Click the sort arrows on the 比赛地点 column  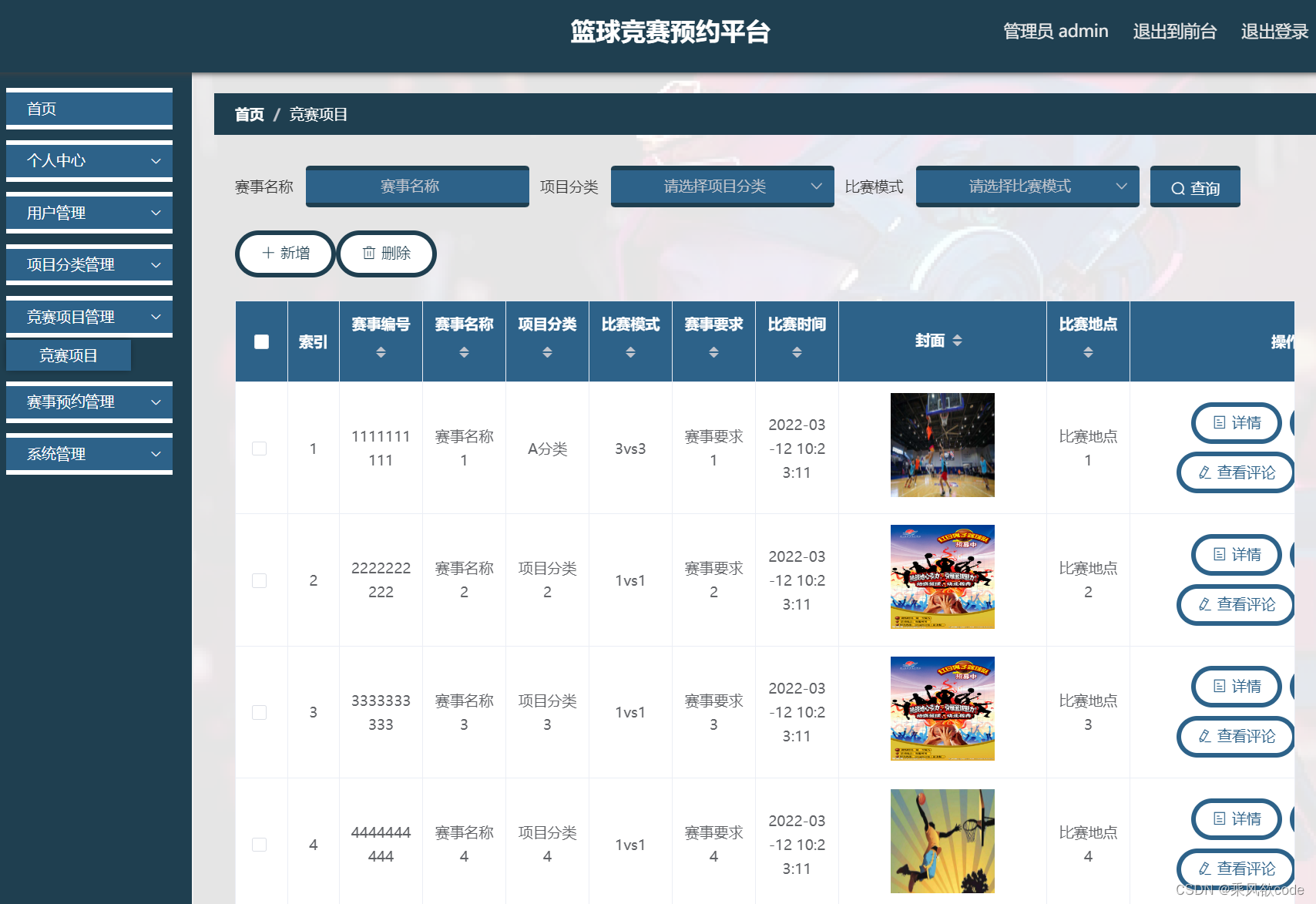pos(1088,352)
